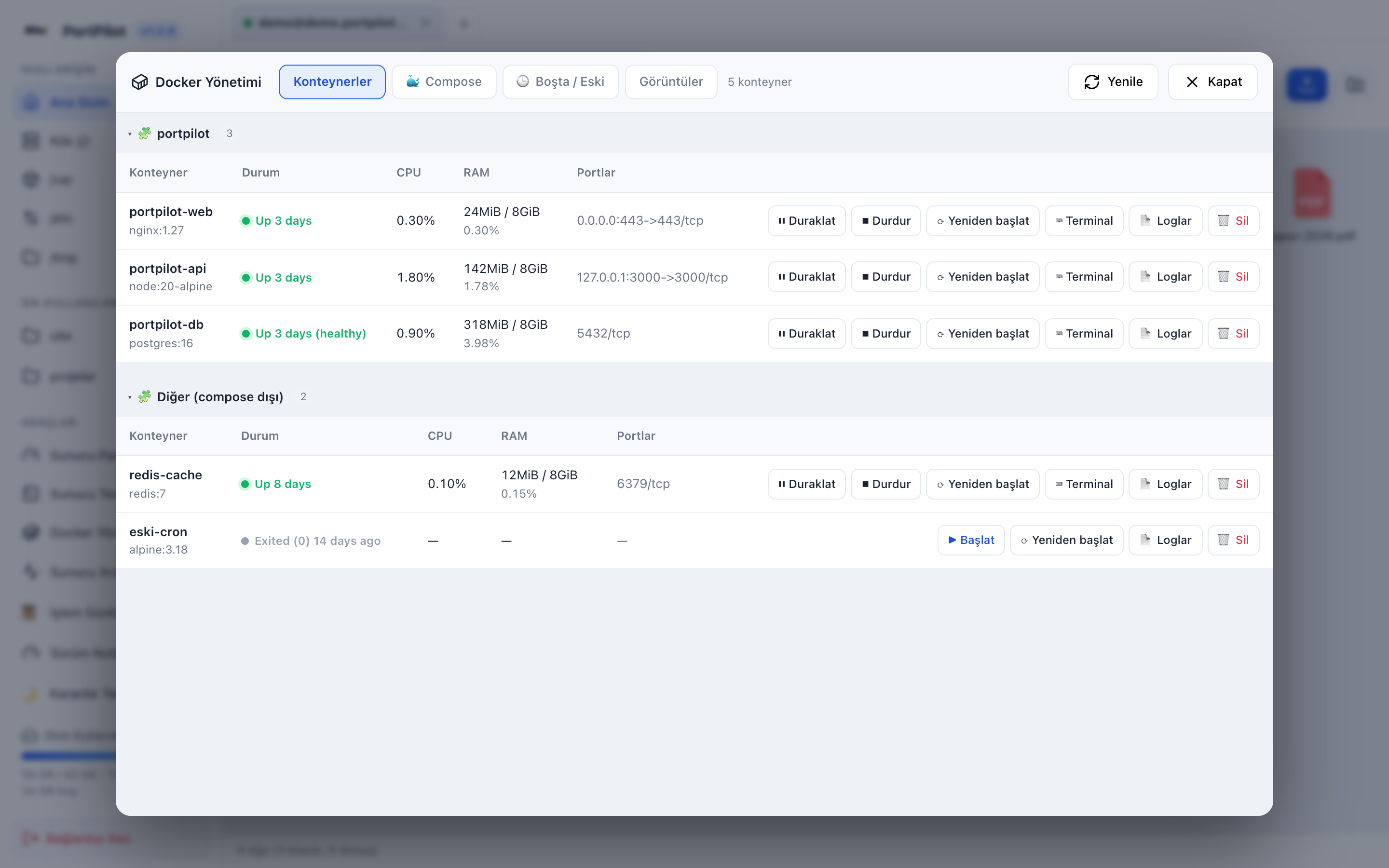Restart the portpilot-web container
1389x868 pixels.
click(x=982, y=220)
